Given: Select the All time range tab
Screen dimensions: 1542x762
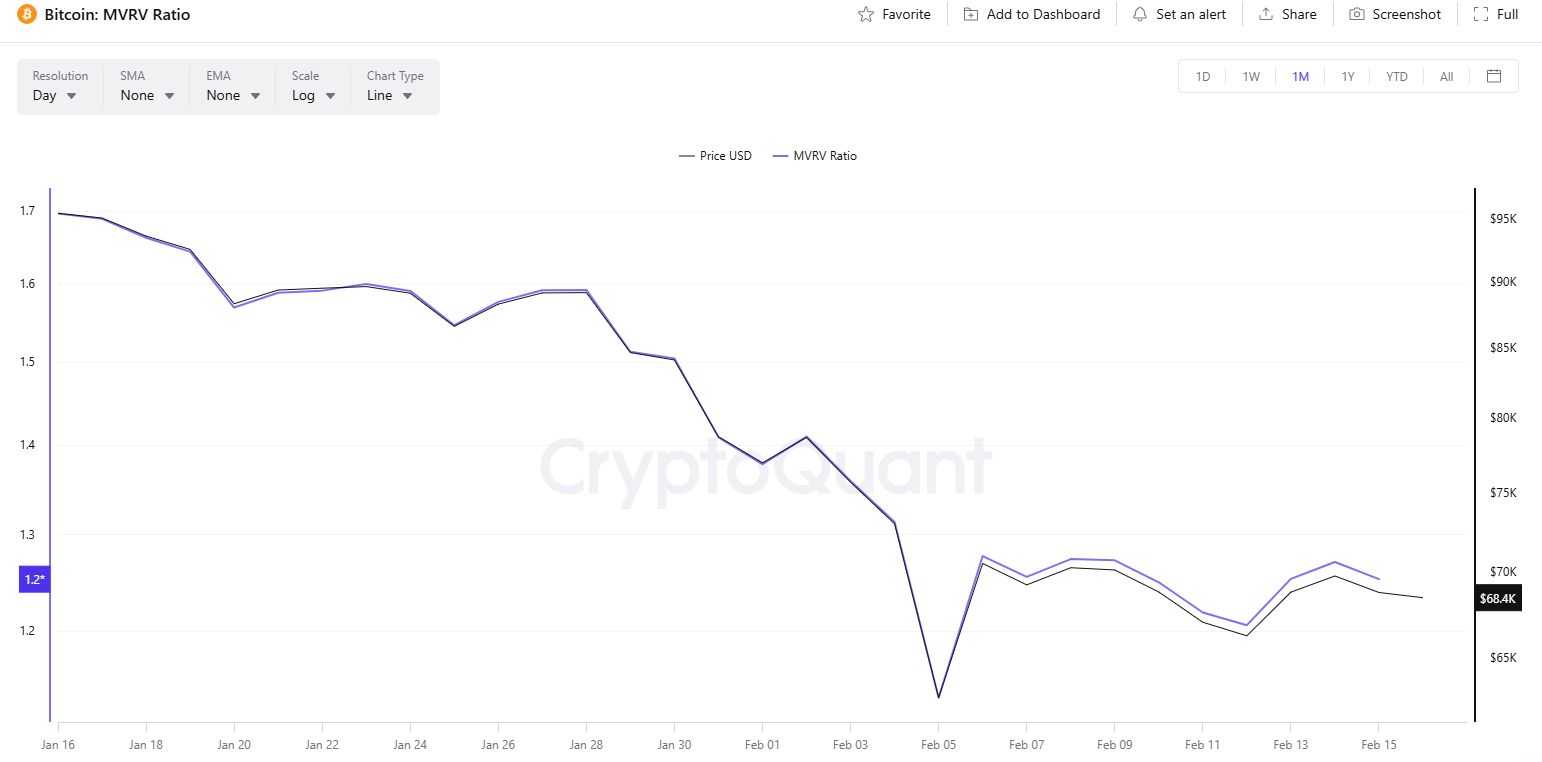Looking at the screenshot, I should tap(1446, 76).
